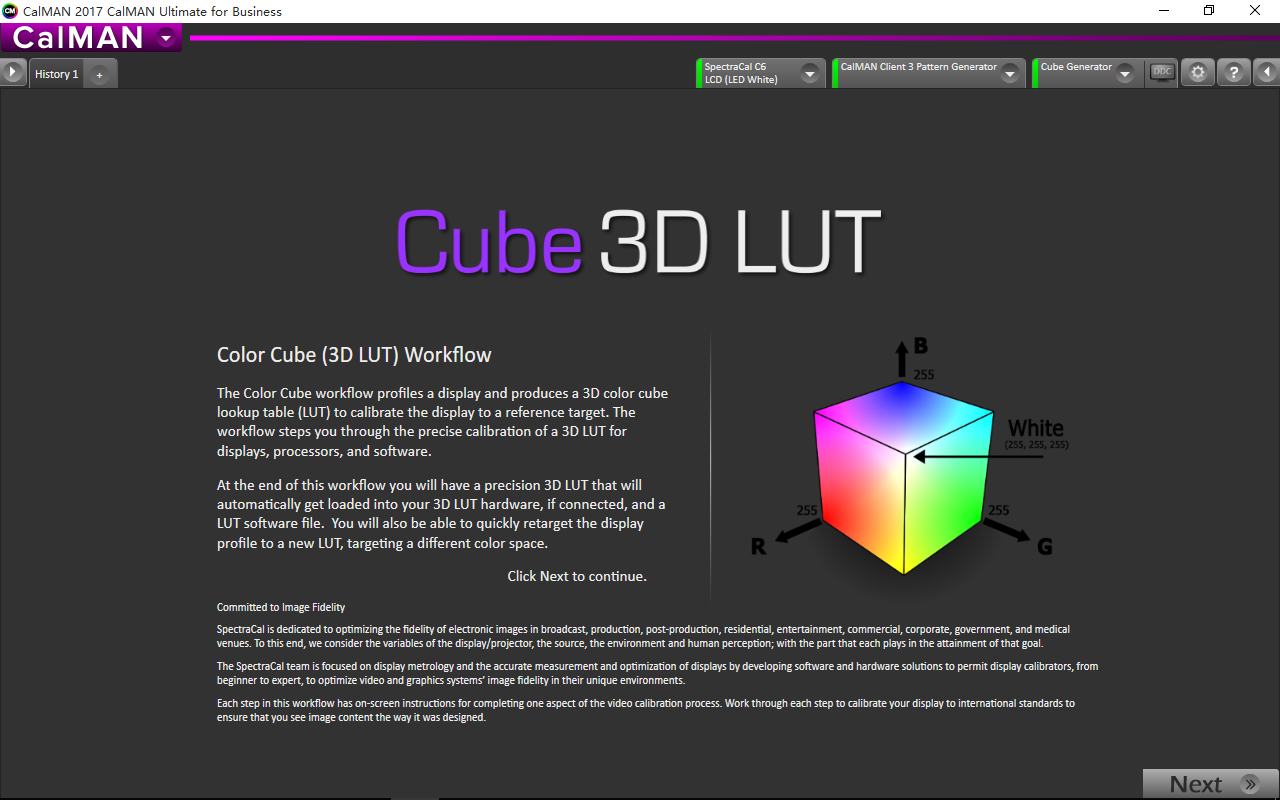Click the Cube 3D LUT title
Image resolution: width=1280 pixels, height=800 pixels.
pos(638,242)
